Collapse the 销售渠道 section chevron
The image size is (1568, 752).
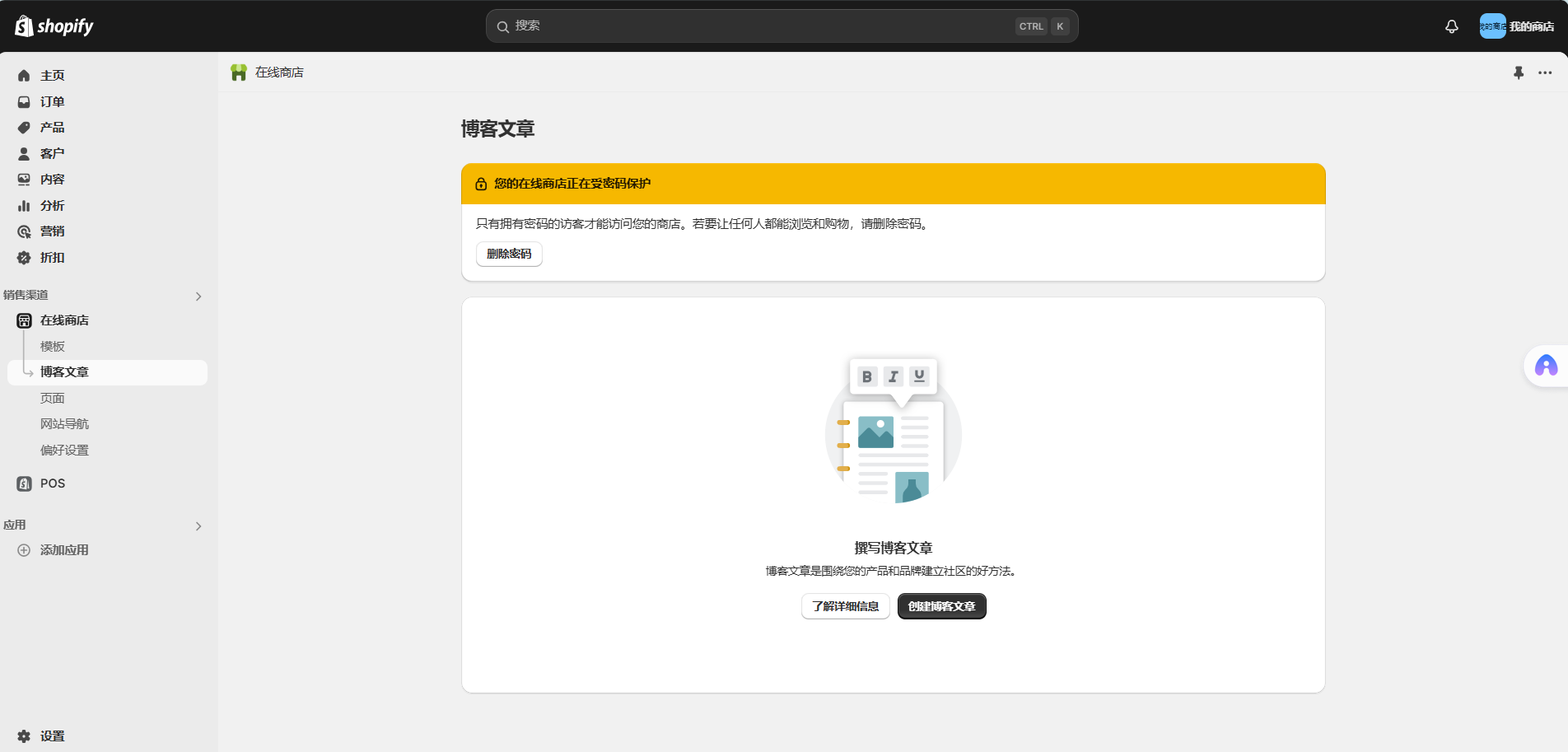(x=198, y=296)
